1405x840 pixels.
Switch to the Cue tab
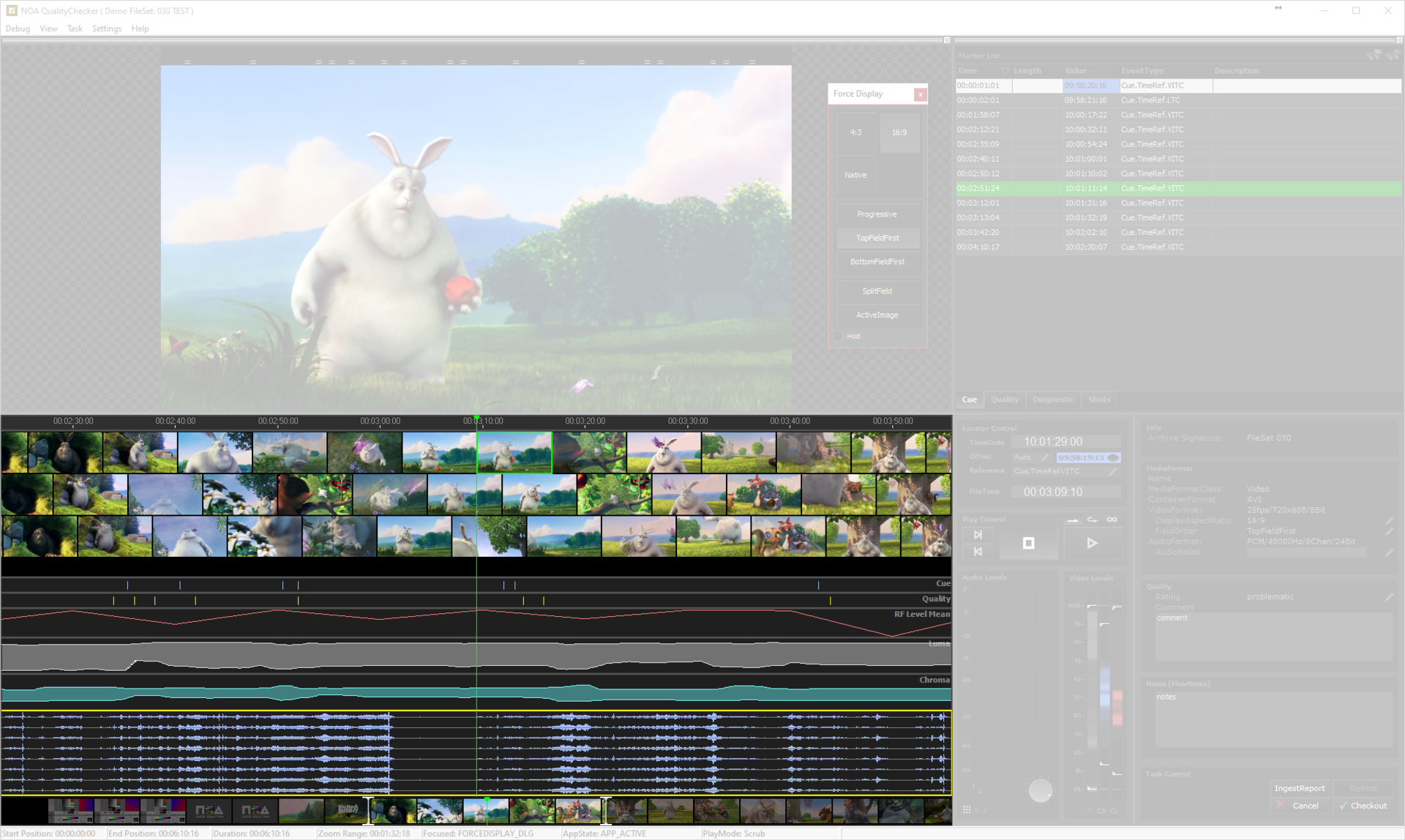click(x=970, y=400)
